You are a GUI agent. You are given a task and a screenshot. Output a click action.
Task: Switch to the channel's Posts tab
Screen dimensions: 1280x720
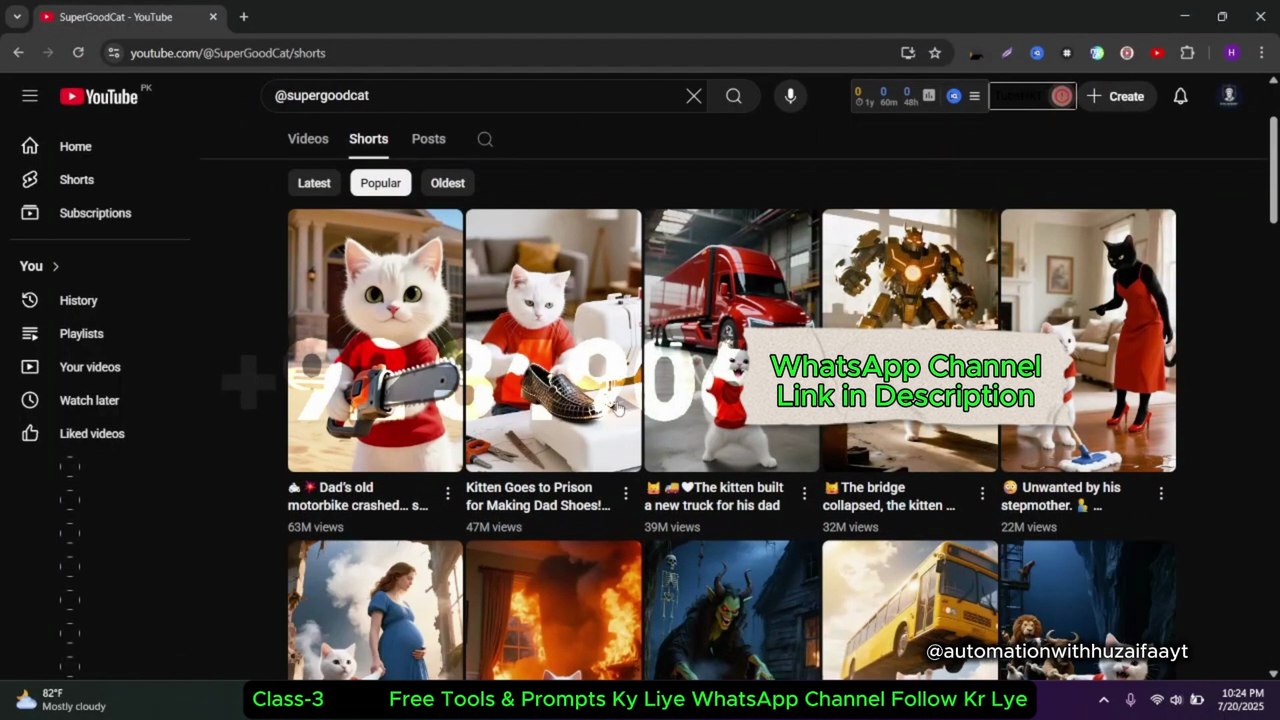click(x=429, y=139)
